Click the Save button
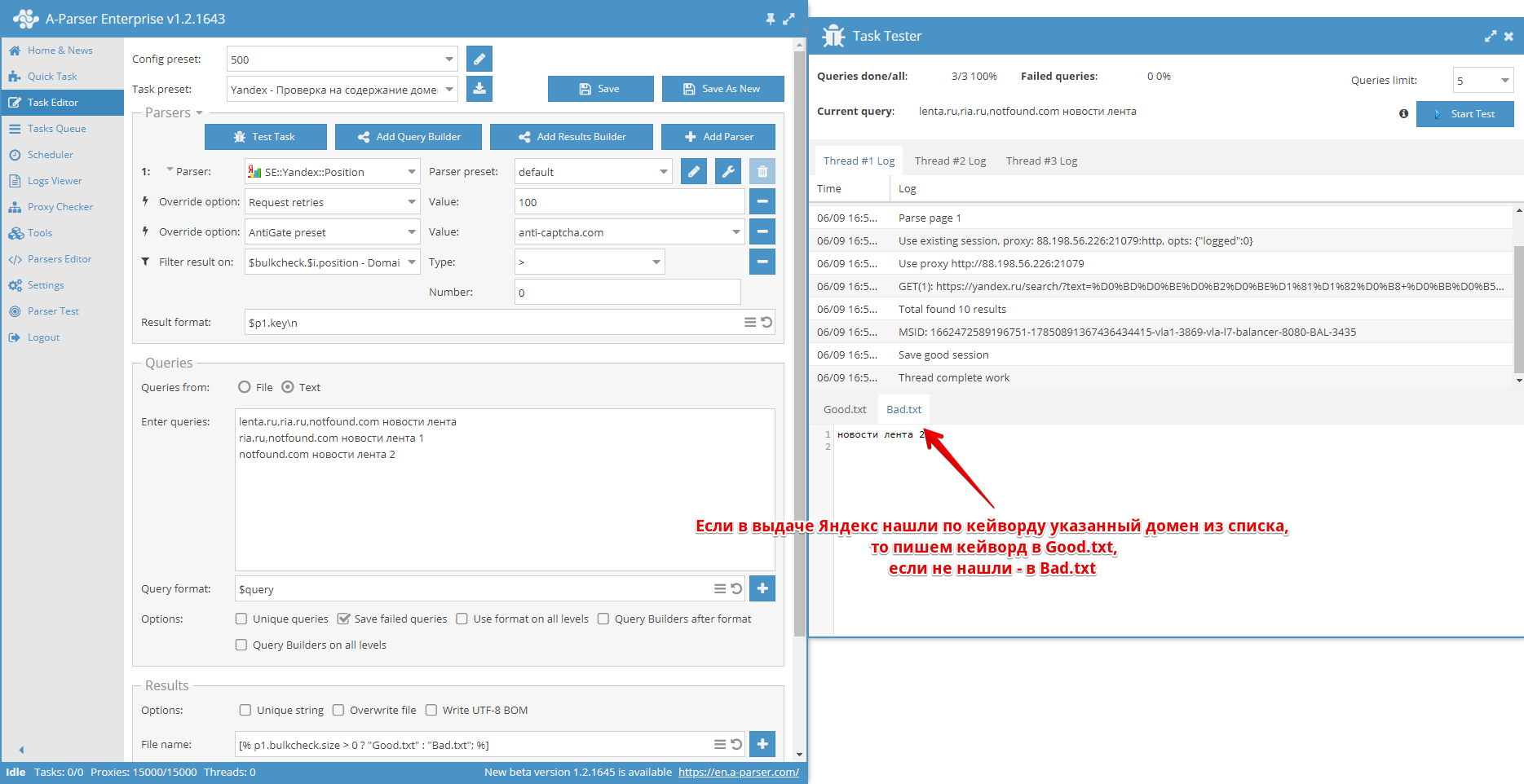Image resolution: width=1524 pixels, height=784 pixels. click(x=601, y=89)
